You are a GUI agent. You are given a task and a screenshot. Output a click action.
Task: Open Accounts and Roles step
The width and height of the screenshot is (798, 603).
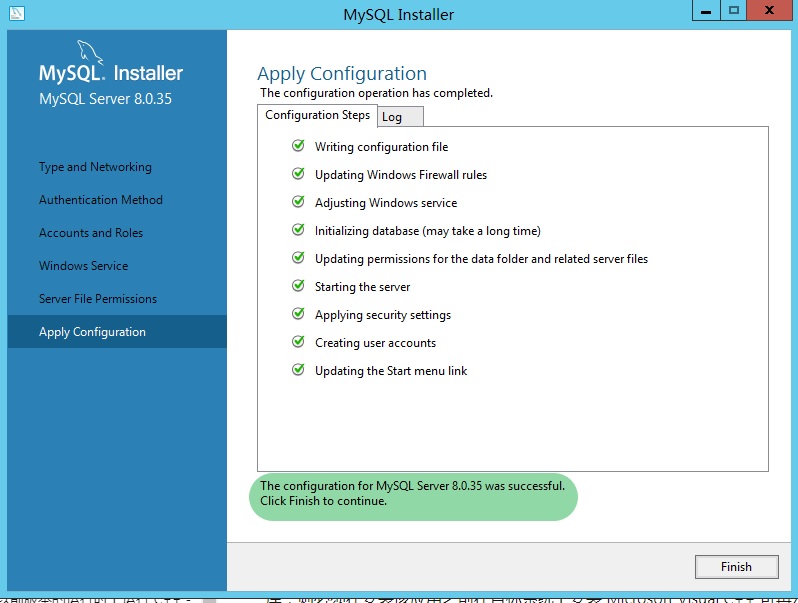tap(91, 233)
